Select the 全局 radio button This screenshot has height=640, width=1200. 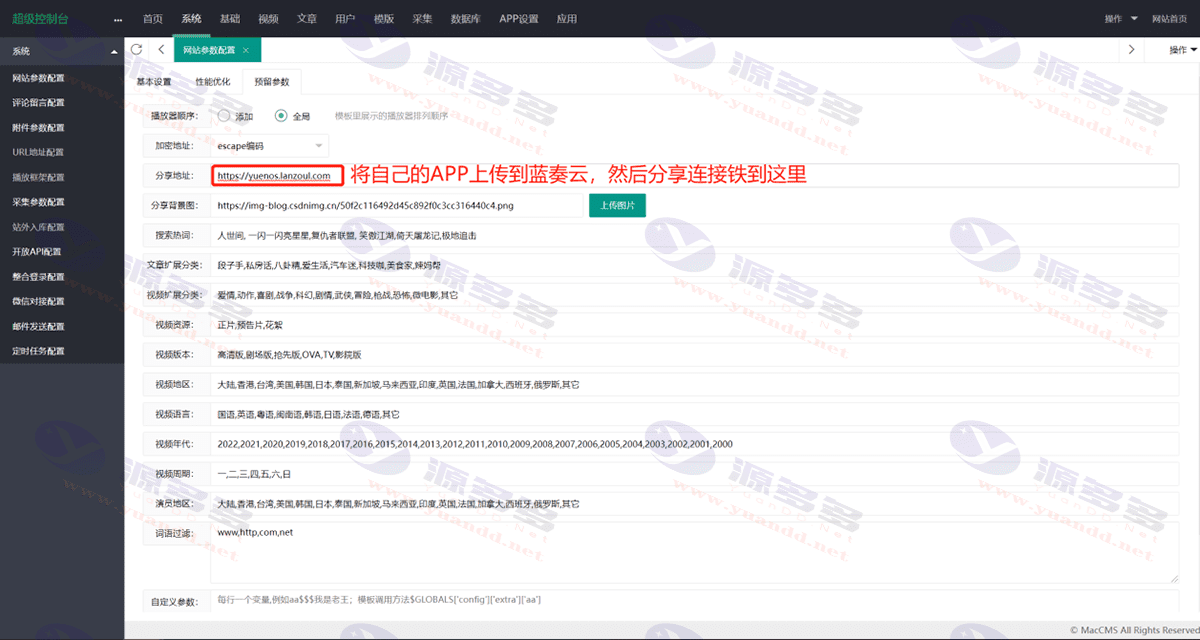pyautogui.click(x=281, y=116)
